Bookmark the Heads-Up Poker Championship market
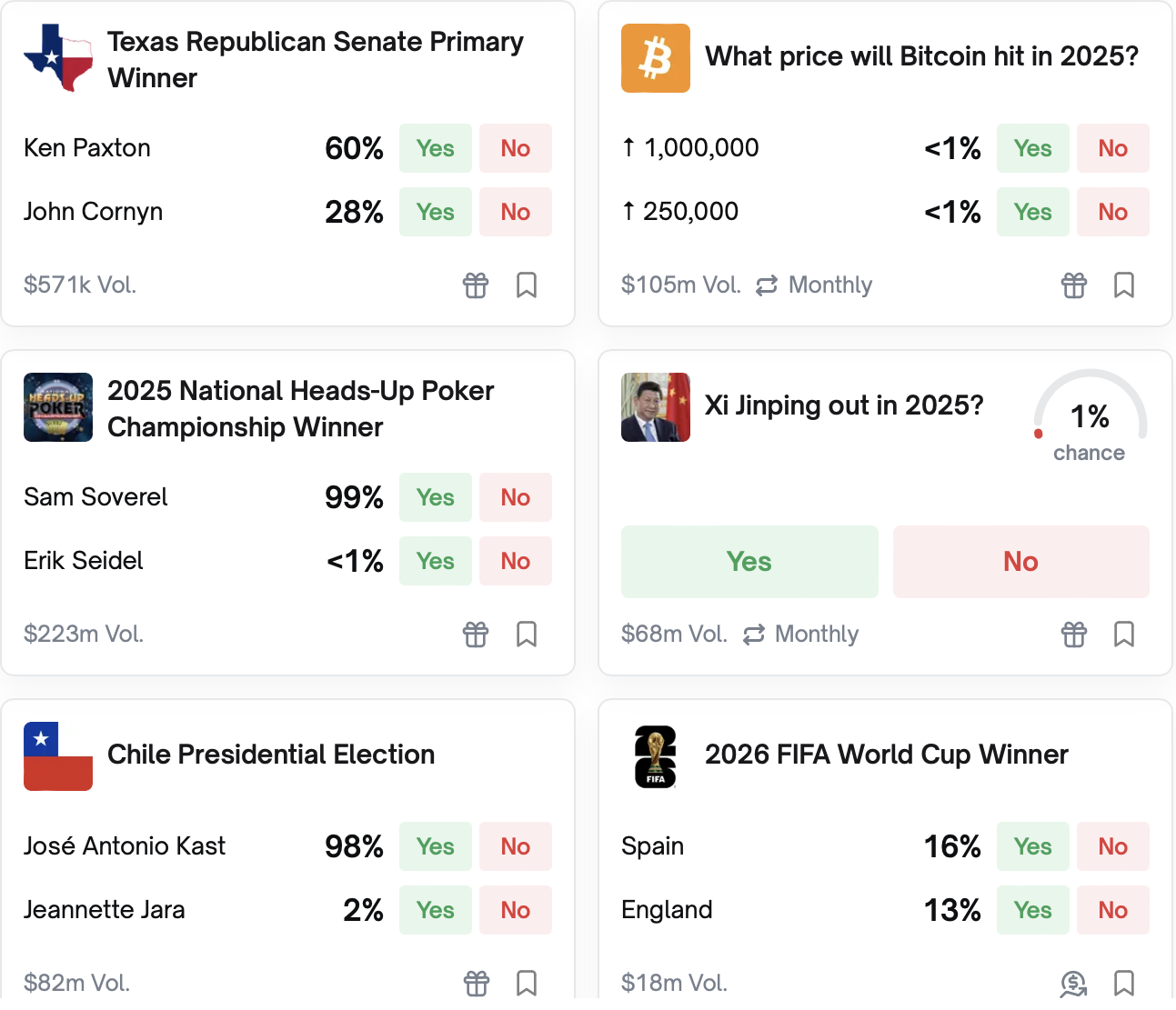1176x1010 pixels. (526, 634)
